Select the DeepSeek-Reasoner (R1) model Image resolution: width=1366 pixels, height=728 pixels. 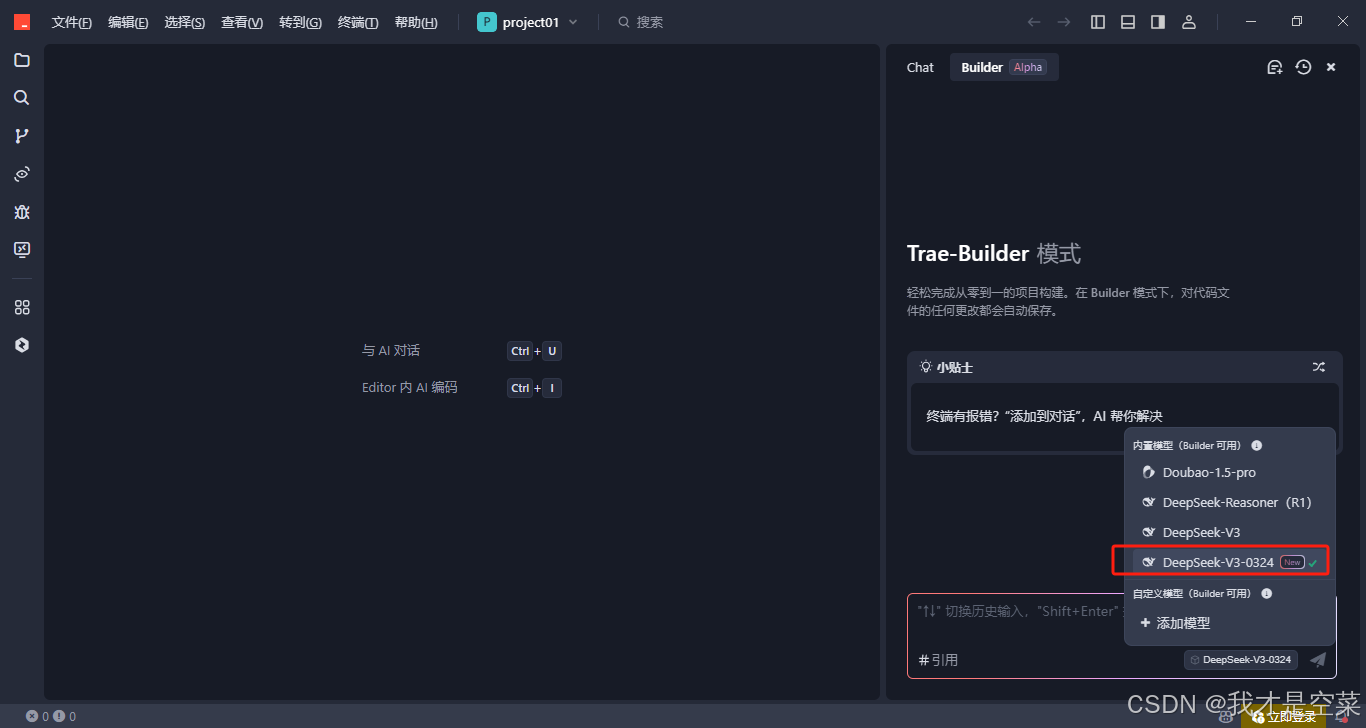(x=1230, y=502)
